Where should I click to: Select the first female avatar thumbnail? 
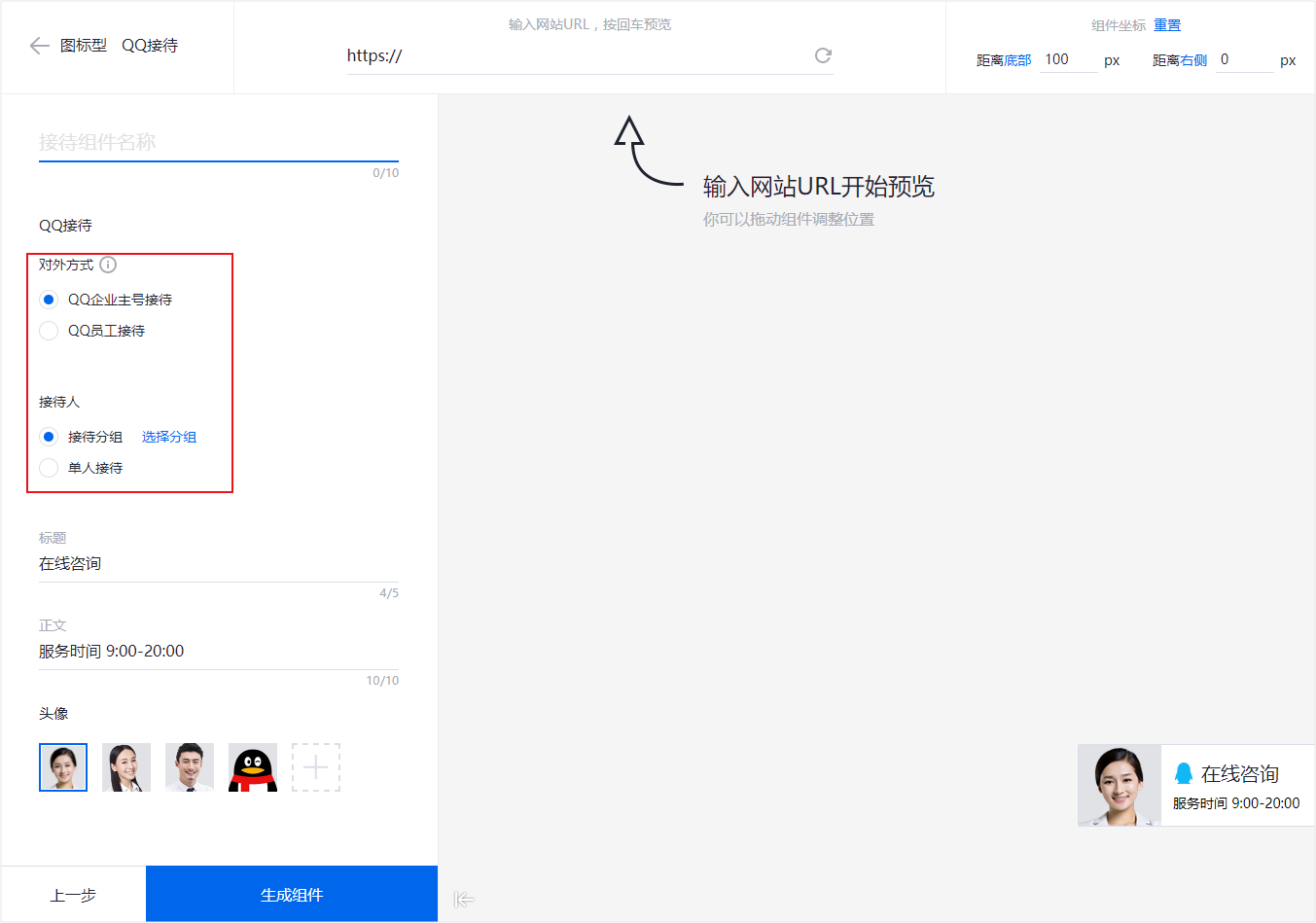click(63, 767)
